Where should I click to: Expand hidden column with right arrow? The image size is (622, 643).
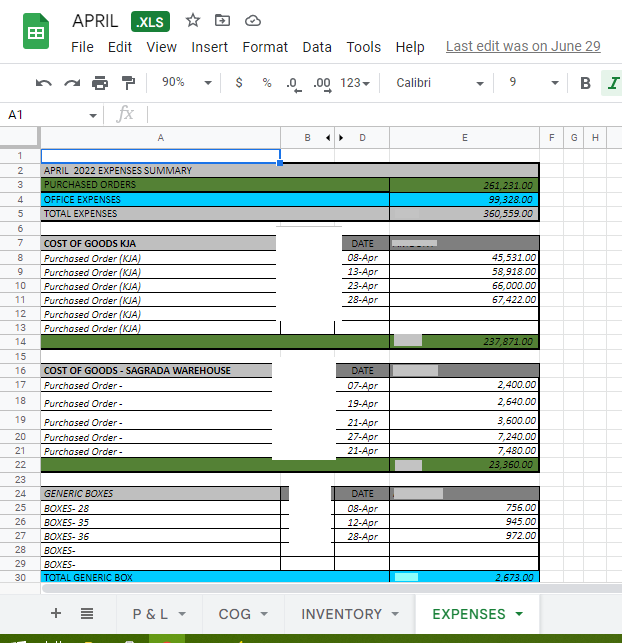click(341, 138)
